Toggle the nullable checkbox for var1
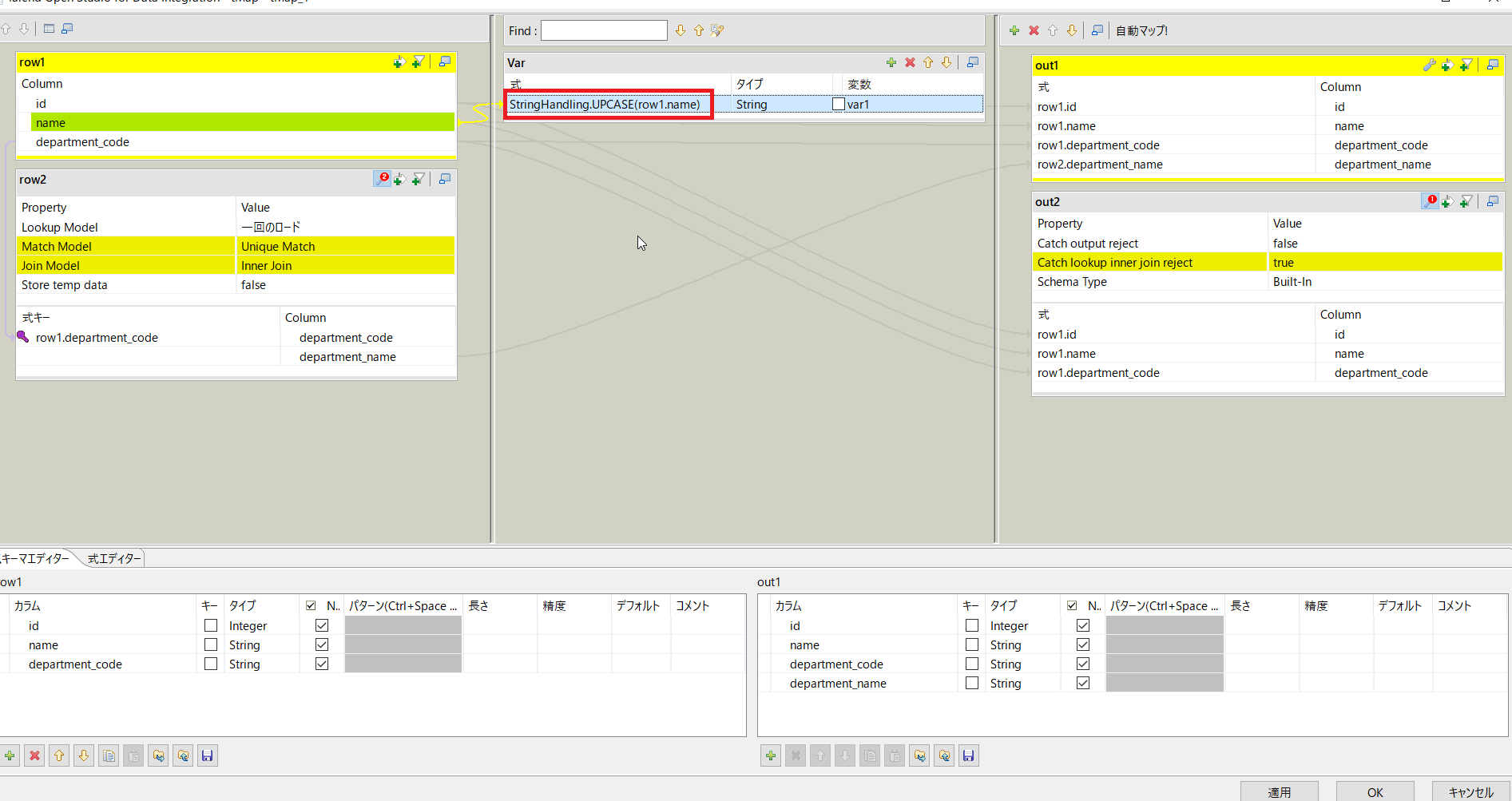The image size is (1512, 801). coord(839,105)
